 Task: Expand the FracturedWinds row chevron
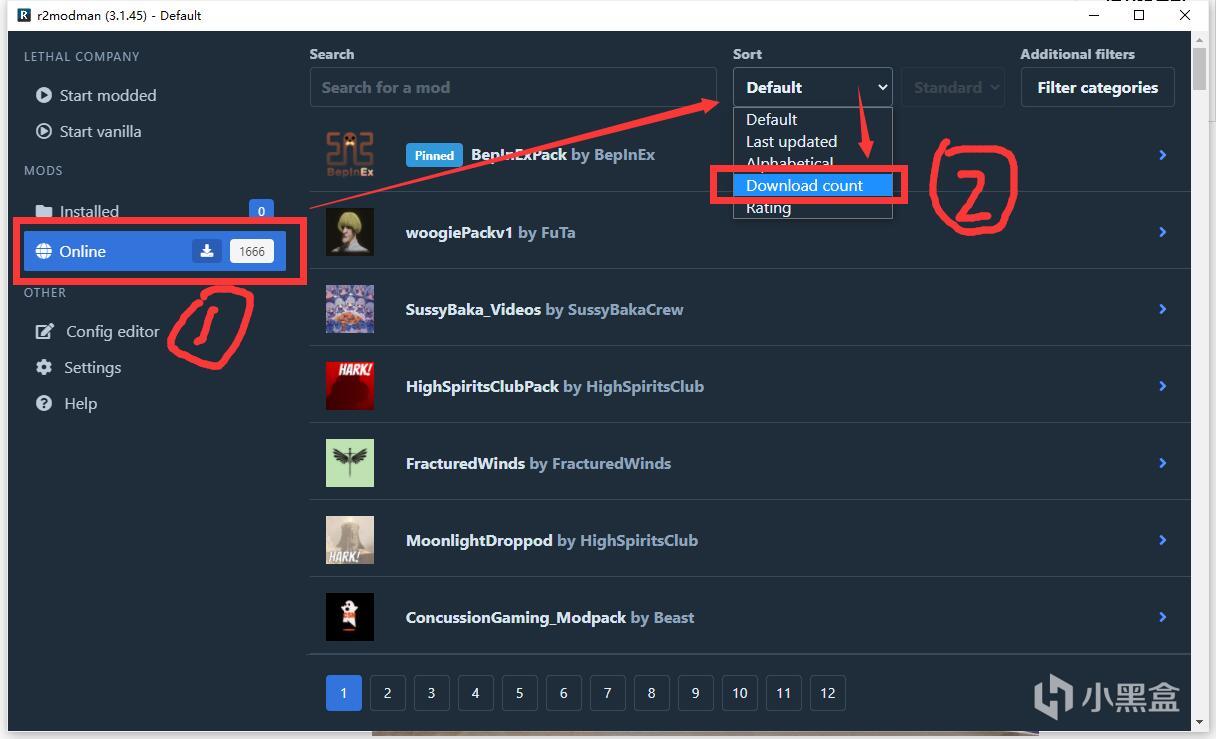[1163, 463]
